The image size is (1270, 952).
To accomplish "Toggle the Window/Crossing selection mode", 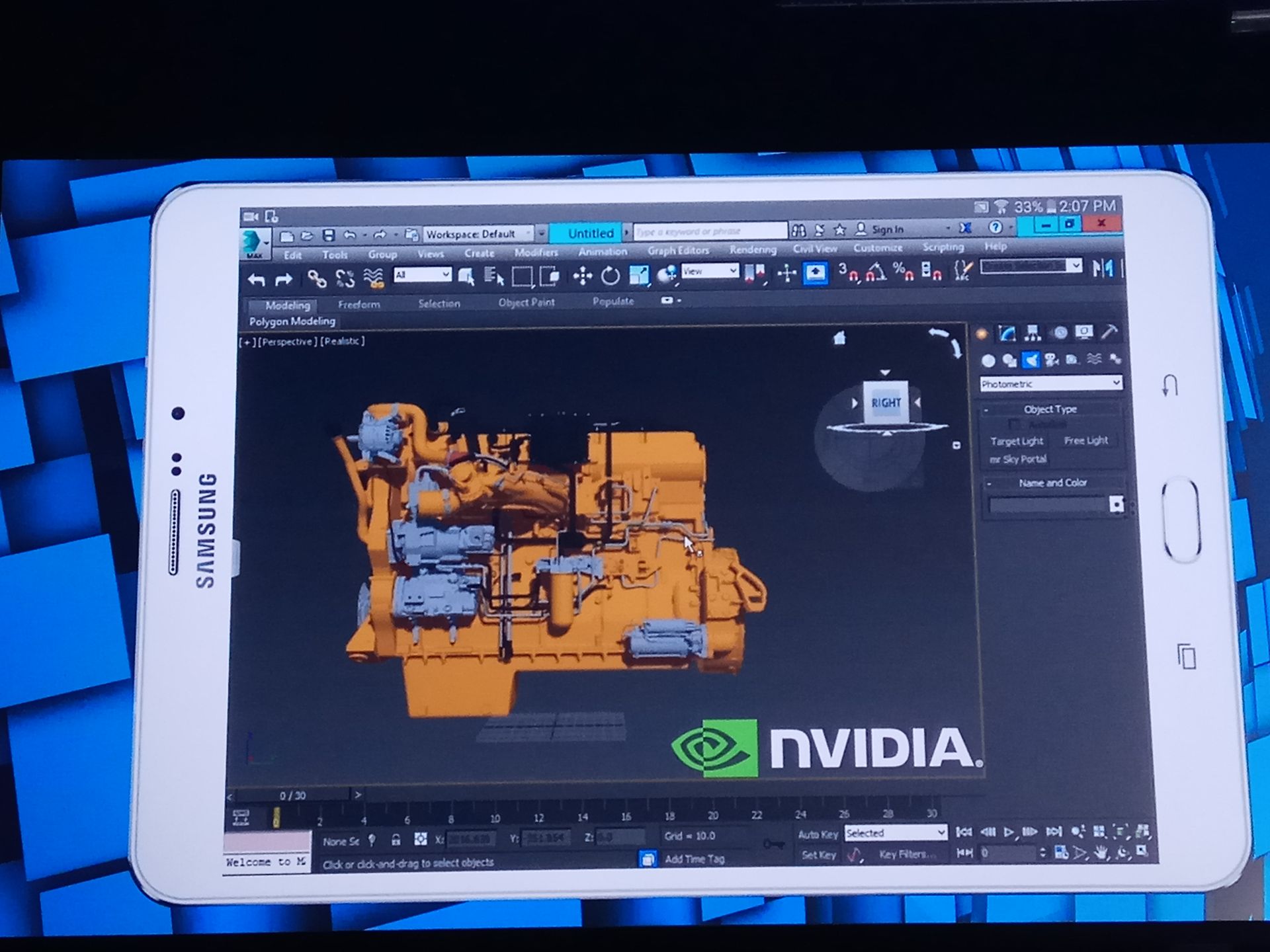I will click(550, 275).
